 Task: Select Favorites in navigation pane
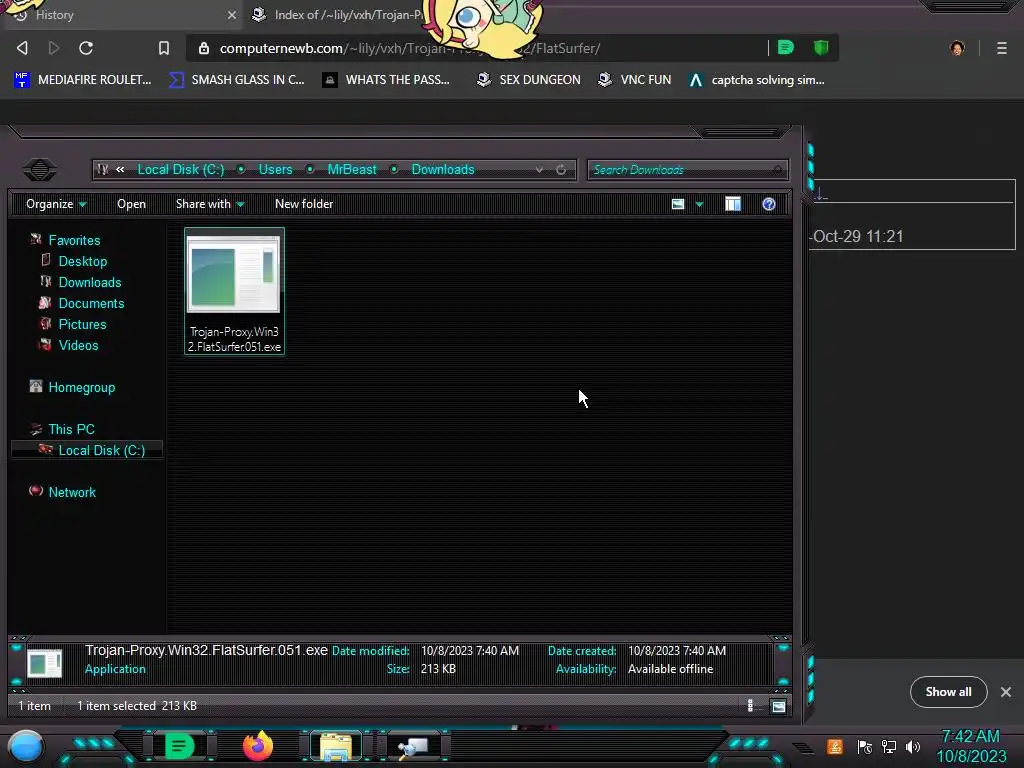coord(74,240)
